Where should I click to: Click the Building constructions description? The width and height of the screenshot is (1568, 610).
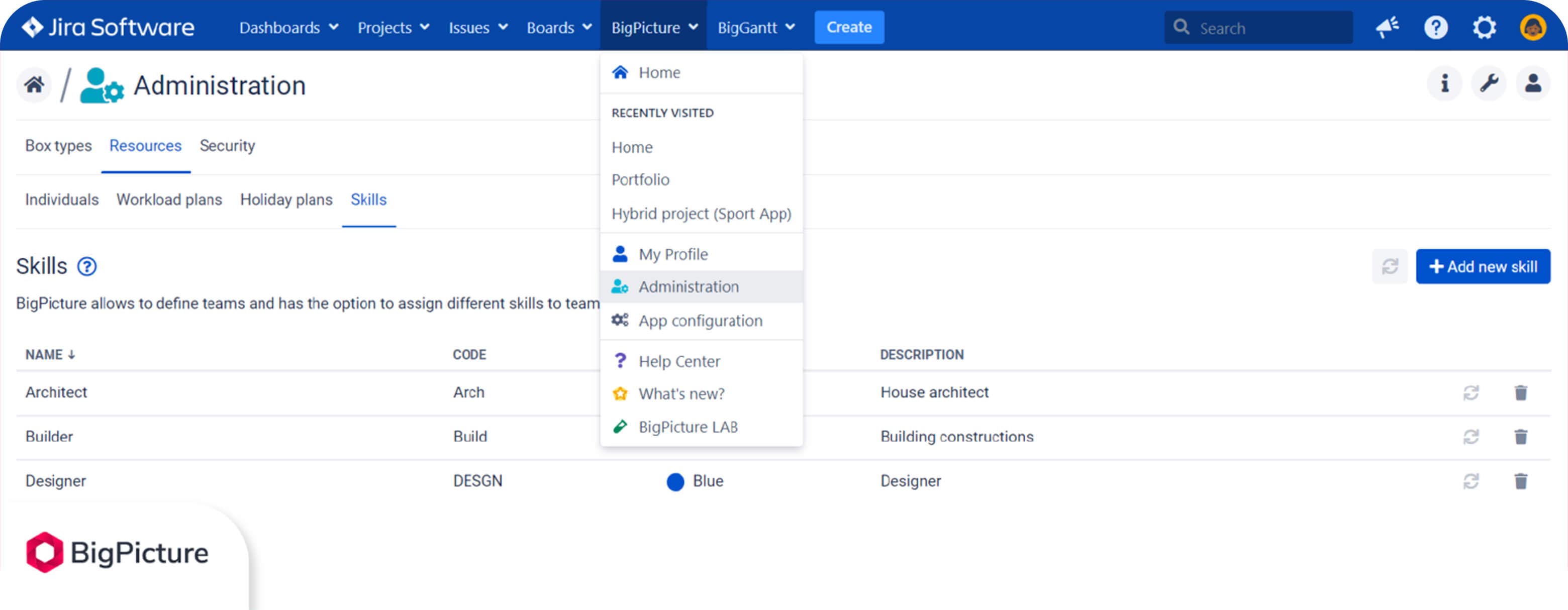(956, 437)
